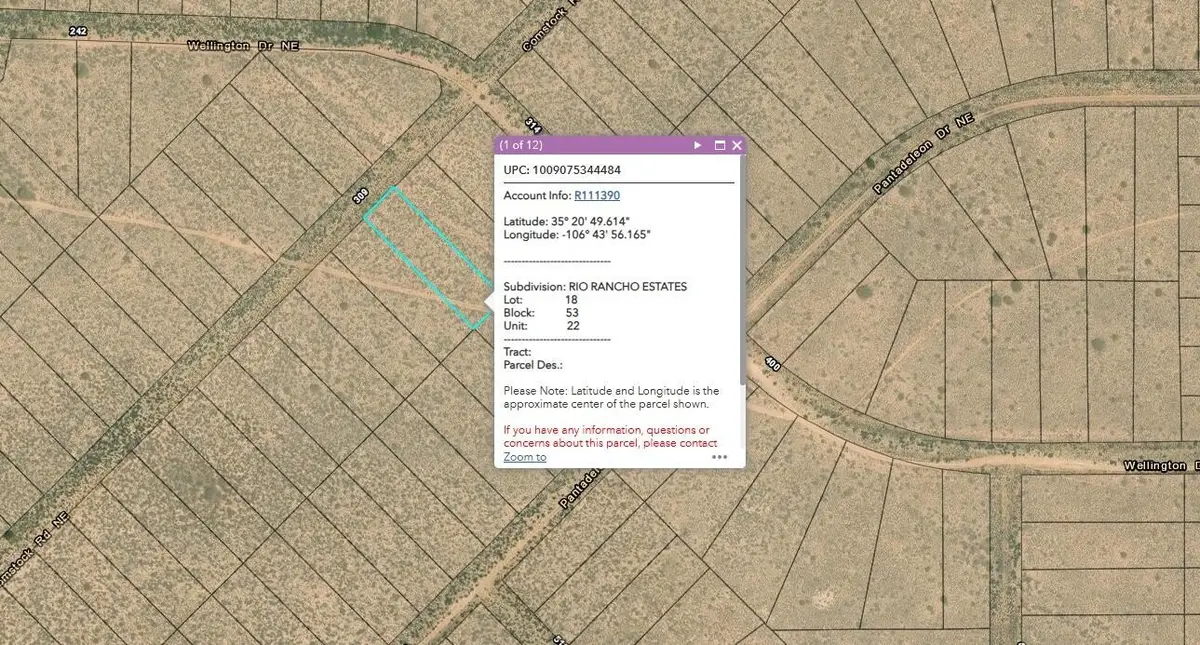
Task: Click the 242 address label on map
Action: coord(78,32)
